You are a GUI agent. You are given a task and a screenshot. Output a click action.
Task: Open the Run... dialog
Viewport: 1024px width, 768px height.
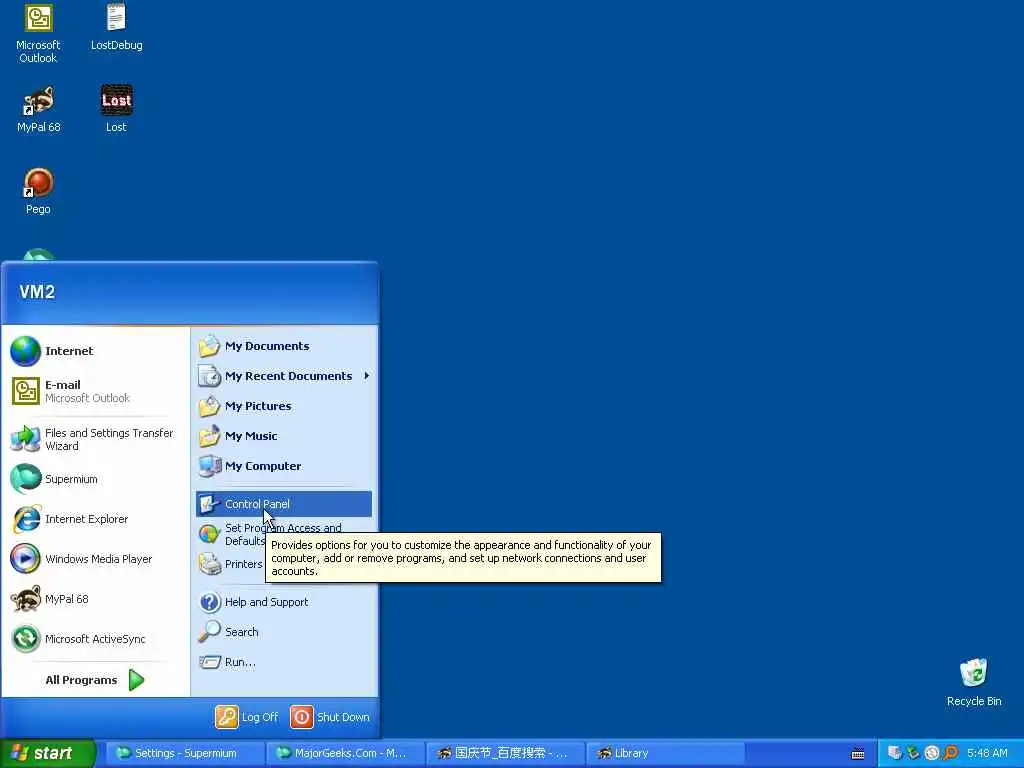[283, 662]
